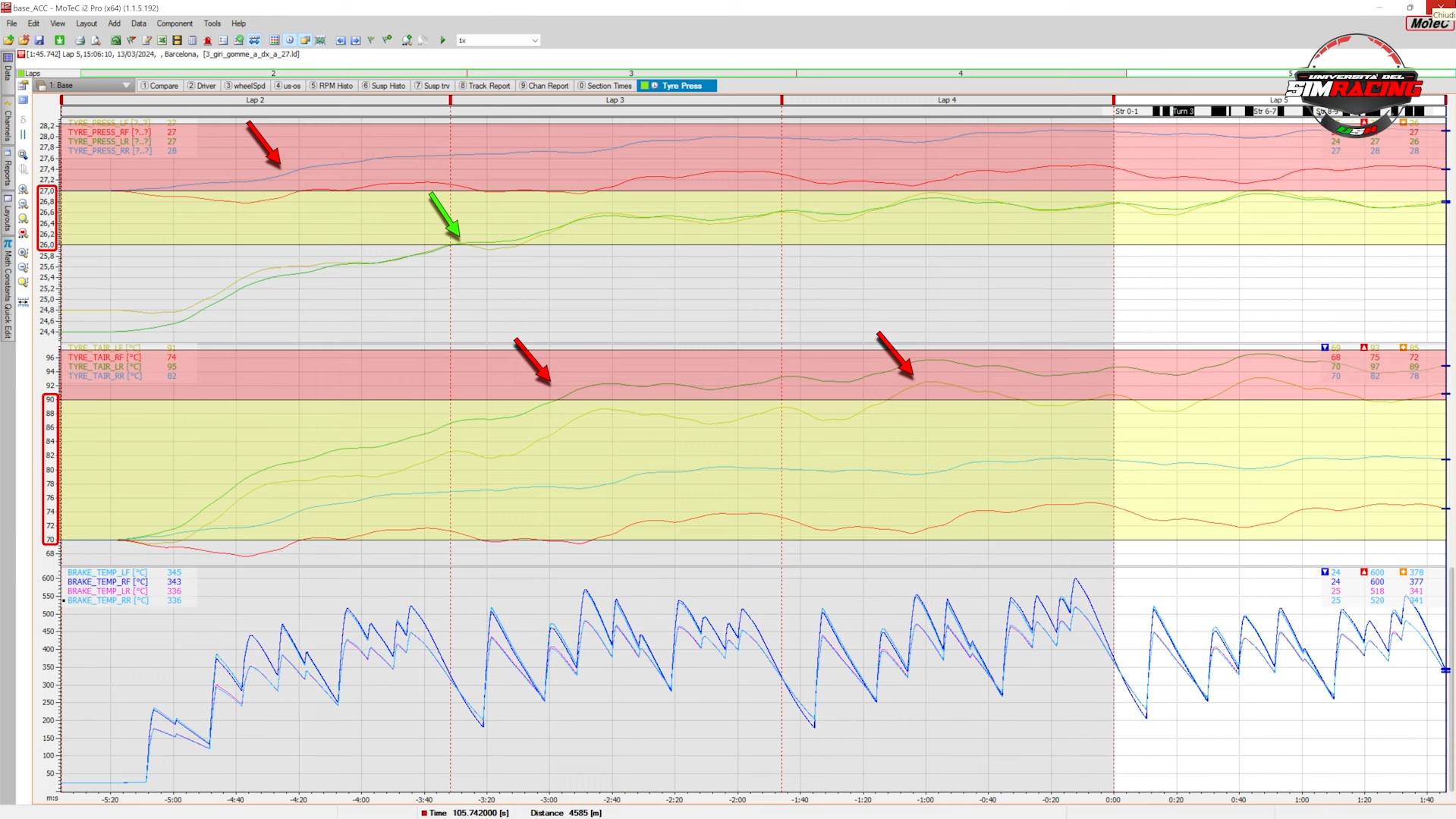Click the zoom out magnifier in left toolbar
This screenshot has width=1456, height=819.
[23, 204]
